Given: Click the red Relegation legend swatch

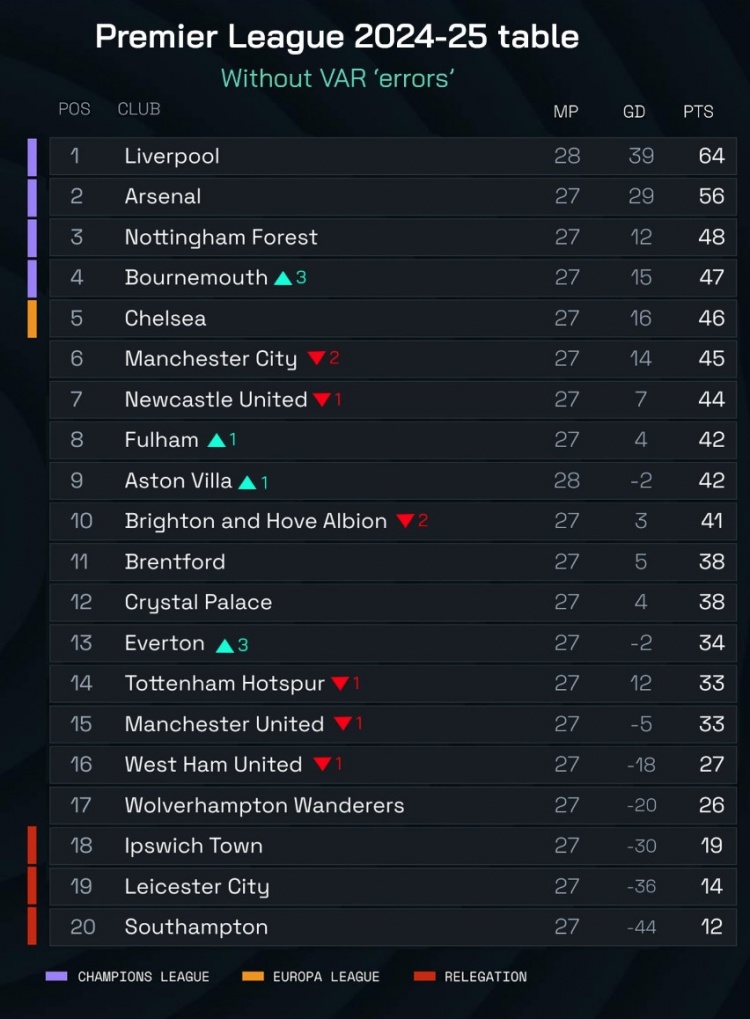Looking at the screenshot, I should (423, 976).
